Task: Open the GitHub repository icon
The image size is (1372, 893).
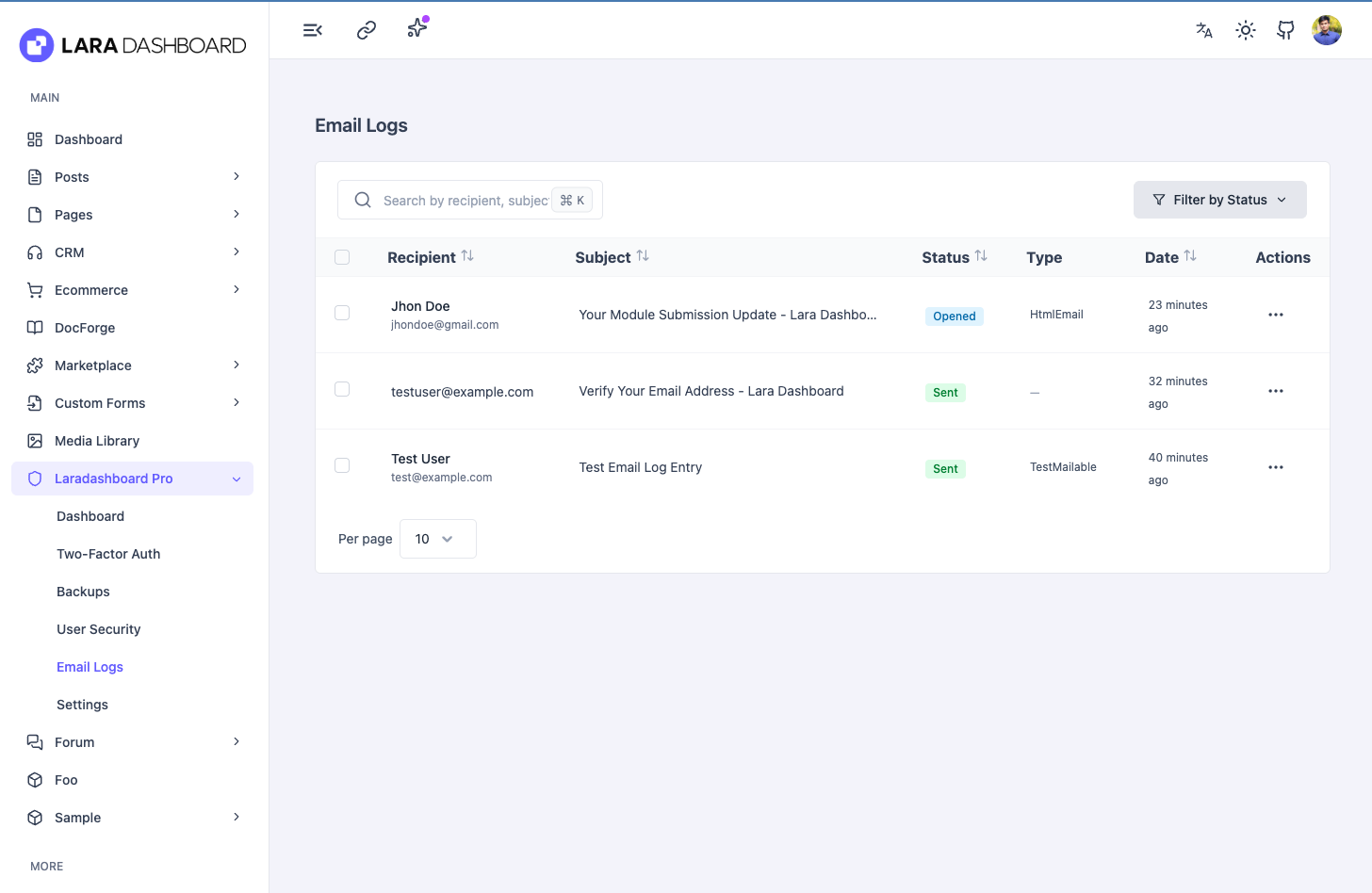Action: 1285,29
